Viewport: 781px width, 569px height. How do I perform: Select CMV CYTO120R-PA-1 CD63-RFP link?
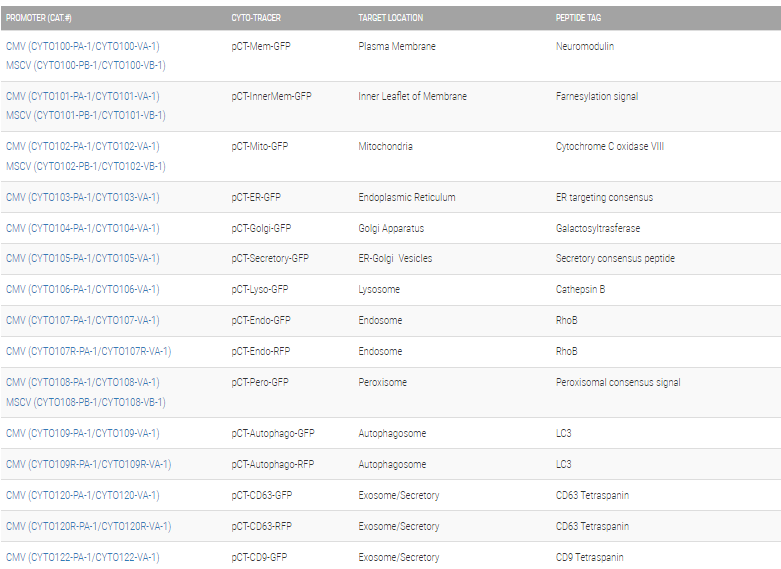88,526
